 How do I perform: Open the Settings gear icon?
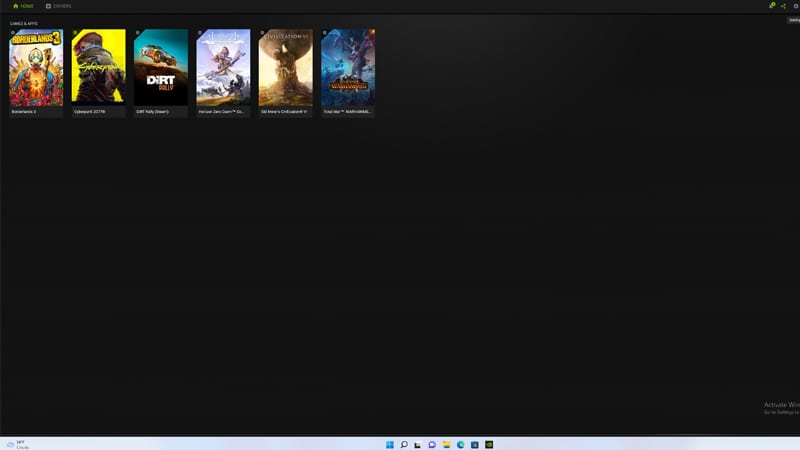pyautogui.click(x=795, y=6)
